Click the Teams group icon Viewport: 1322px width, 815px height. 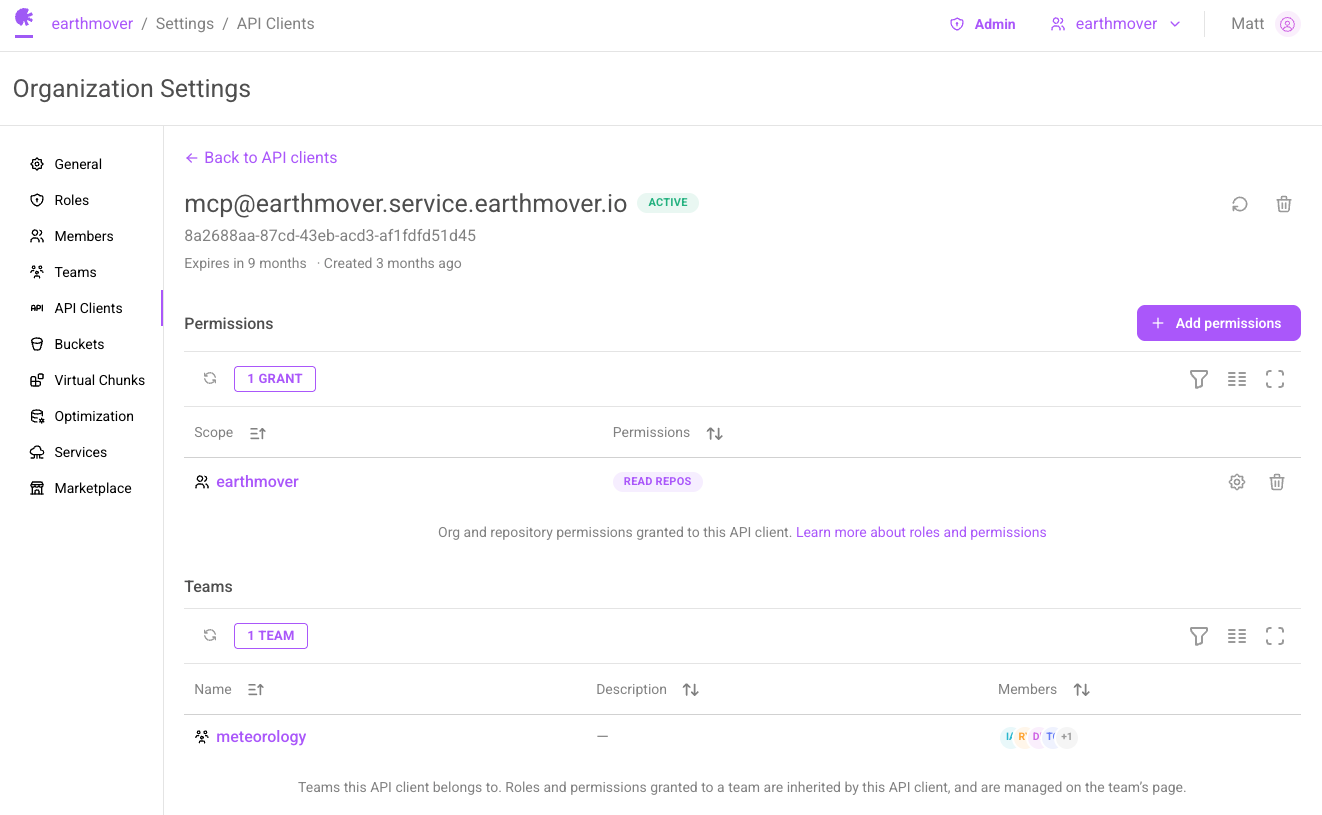point(37,272)
